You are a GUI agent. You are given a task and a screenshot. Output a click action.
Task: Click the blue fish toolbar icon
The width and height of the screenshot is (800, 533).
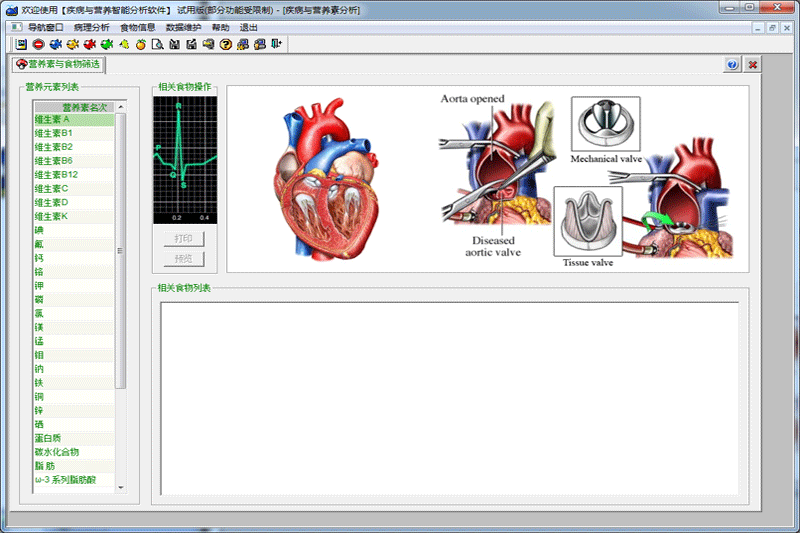[56, 44]
